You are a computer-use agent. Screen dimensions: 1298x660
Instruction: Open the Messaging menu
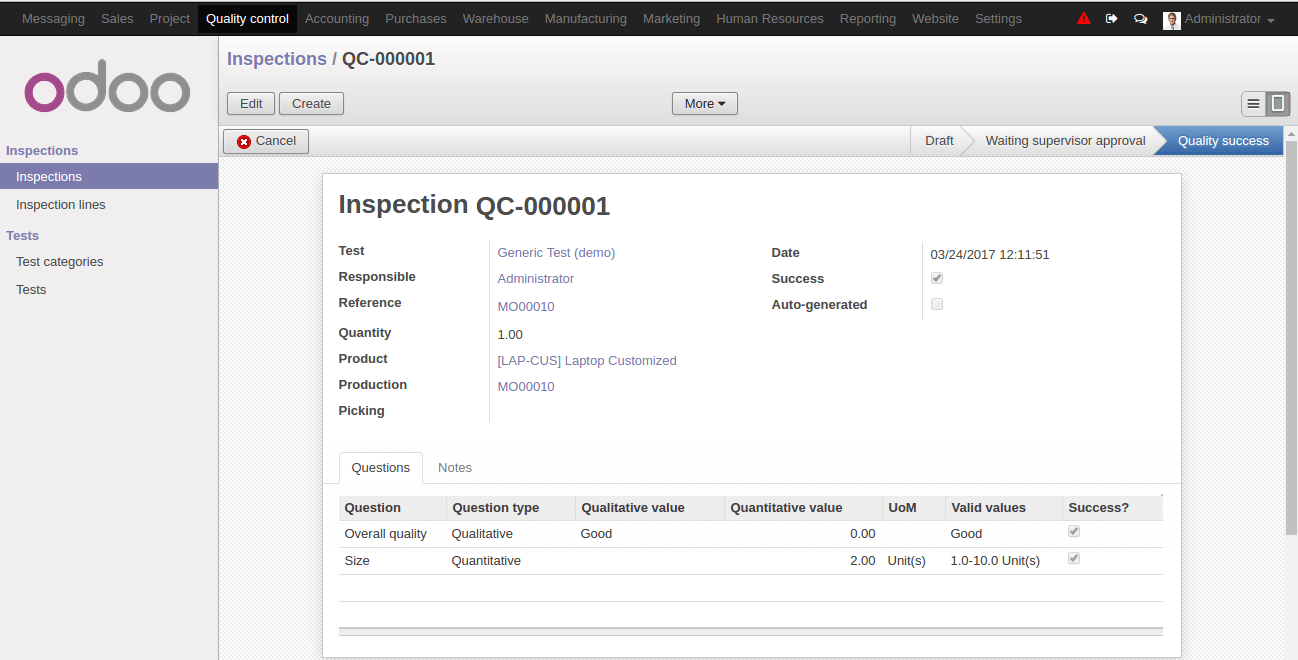point(53,19)
